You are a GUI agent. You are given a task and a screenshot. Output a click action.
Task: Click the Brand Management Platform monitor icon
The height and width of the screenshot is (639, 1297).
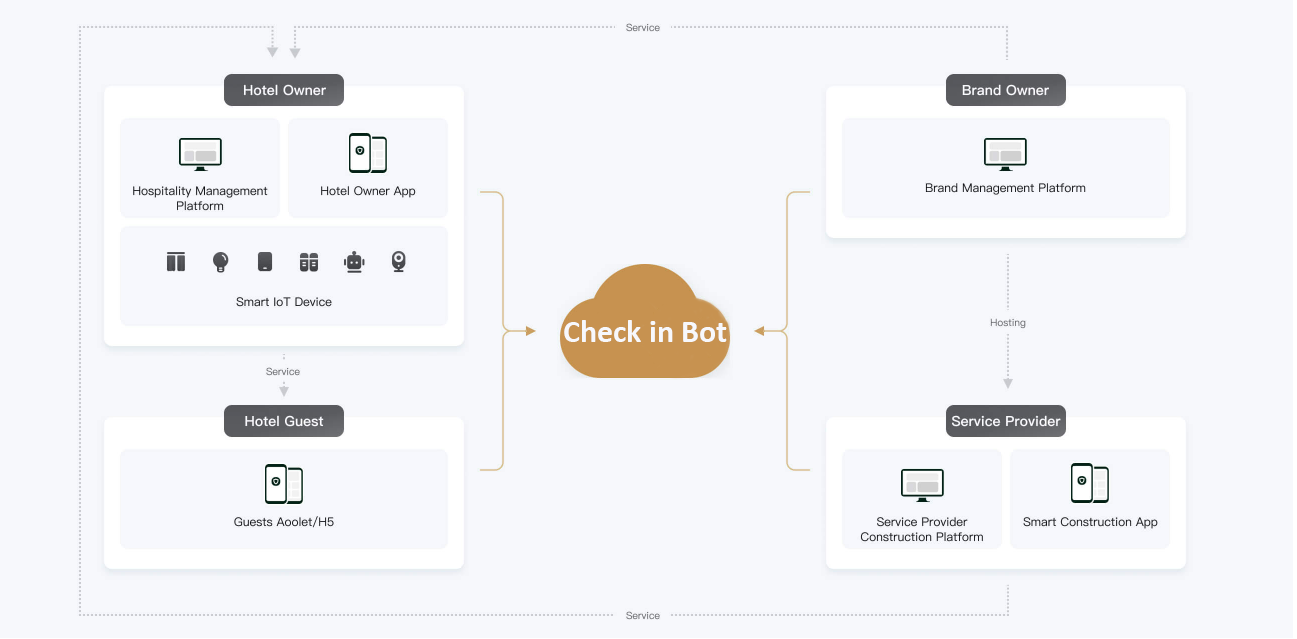coord(1005,153)
